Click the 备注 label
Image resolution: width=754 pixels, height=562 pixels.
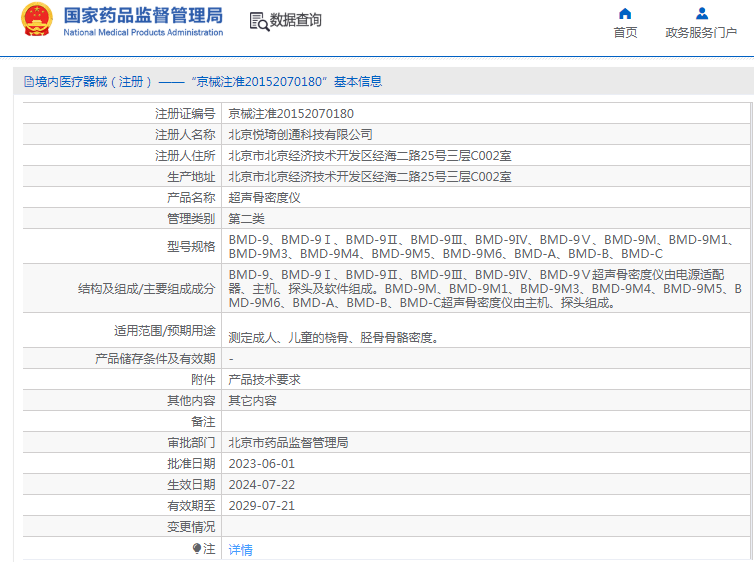pos(203,422)
